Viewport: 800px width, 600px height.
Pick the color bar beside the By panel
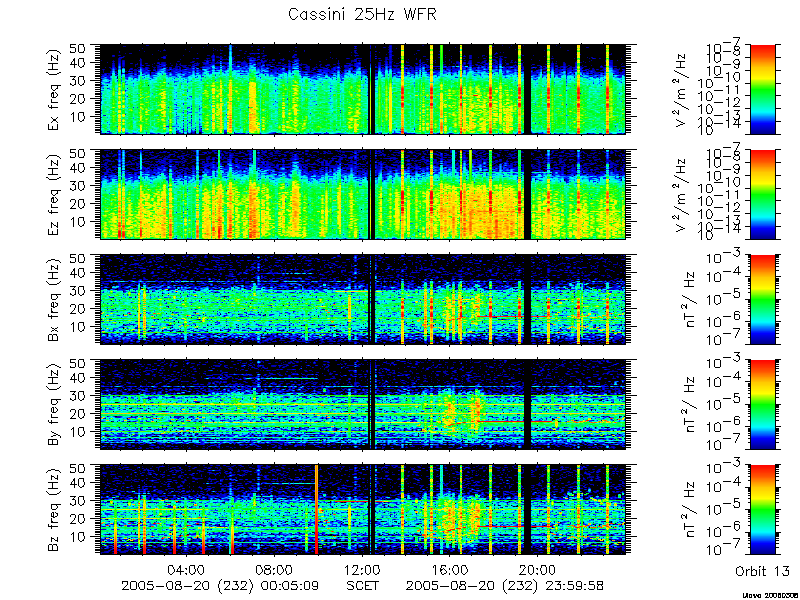click(x=763, y=405)
